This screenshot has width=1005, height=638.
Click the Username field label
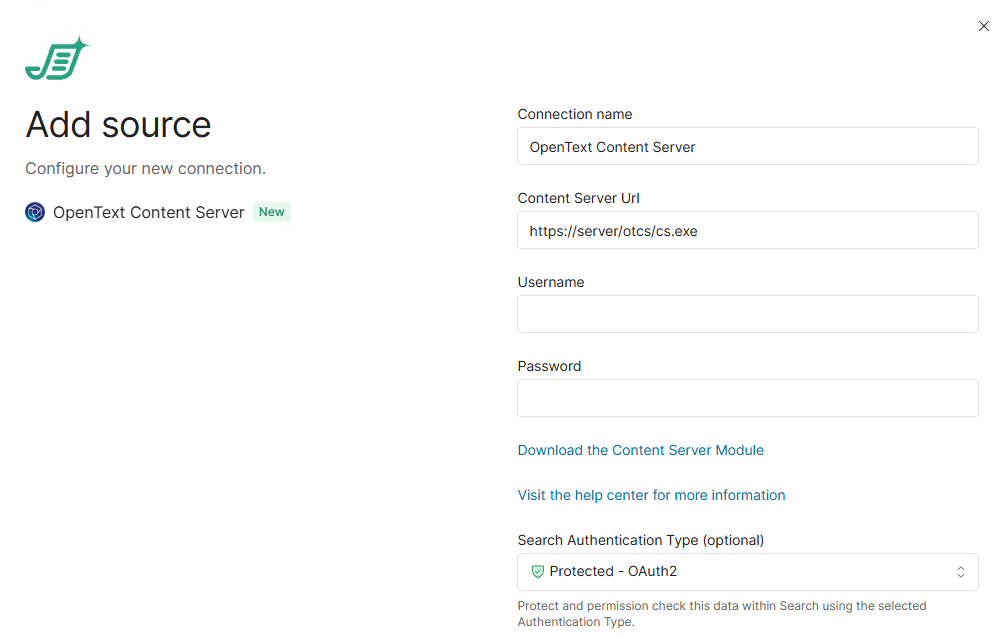pyautogui.click(x=550, y=282)
